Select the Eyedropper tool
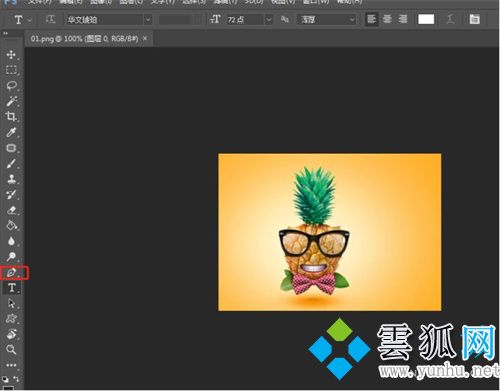The width and height of the screenshot is (500, 391). [x=11, y=132]
